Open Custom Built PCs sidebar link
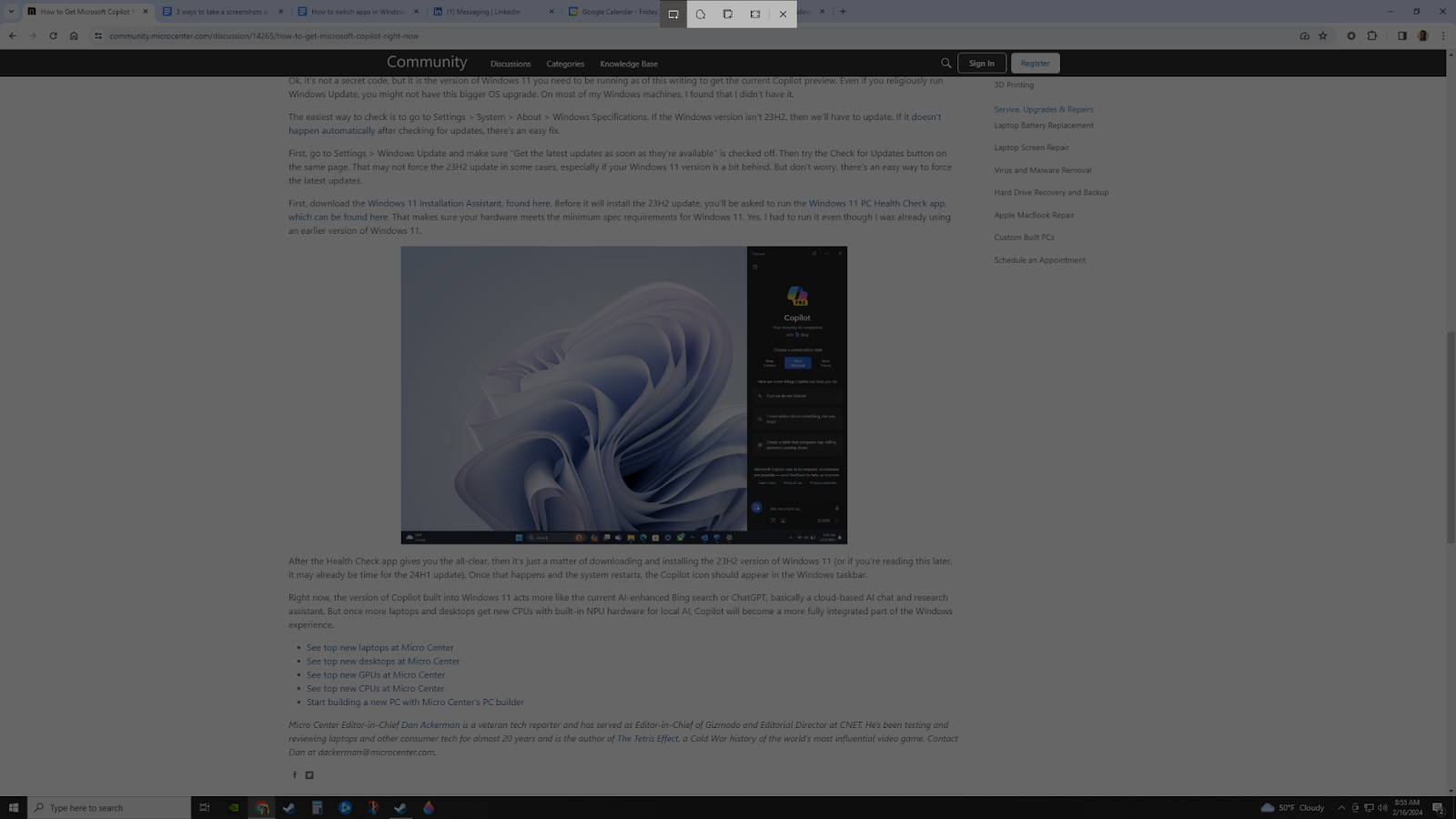1456x819 pixels. [x=1024, y=238]
